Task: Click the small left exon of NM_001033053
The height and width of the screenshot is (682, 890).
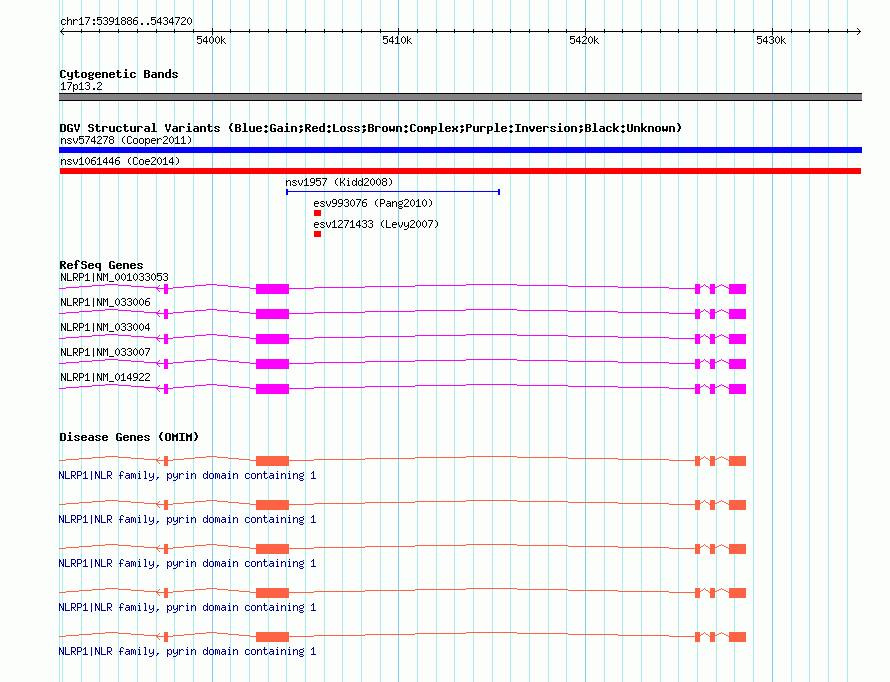Action: 166,289
